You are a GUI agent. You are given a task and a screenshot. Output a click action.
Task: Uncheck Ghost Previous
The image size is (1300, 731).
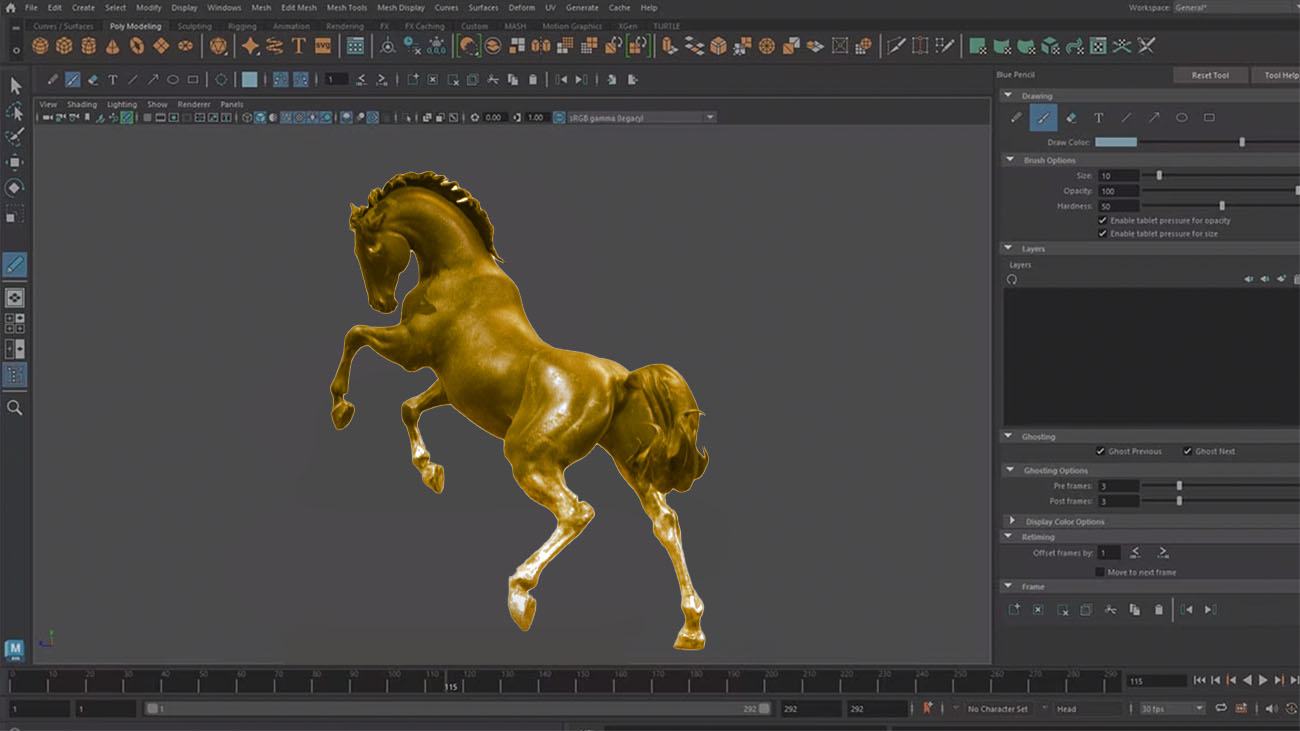(1102, 451)
